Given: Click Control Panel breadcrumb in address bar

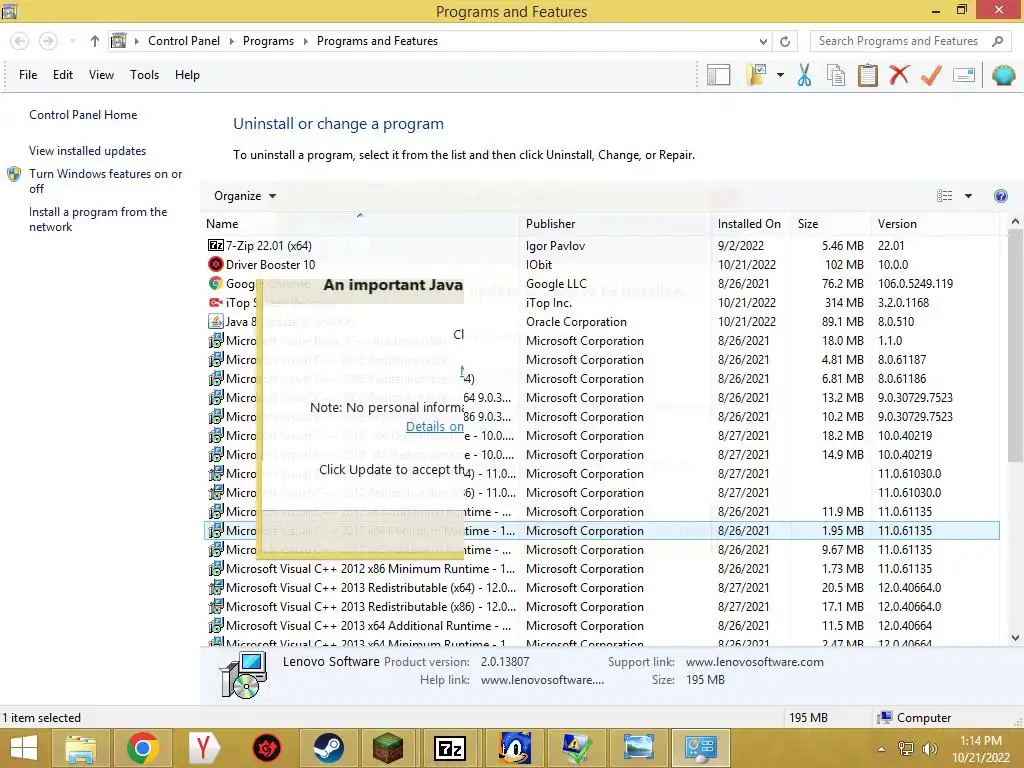Looking at the screenshot, I should click(184, 41).
